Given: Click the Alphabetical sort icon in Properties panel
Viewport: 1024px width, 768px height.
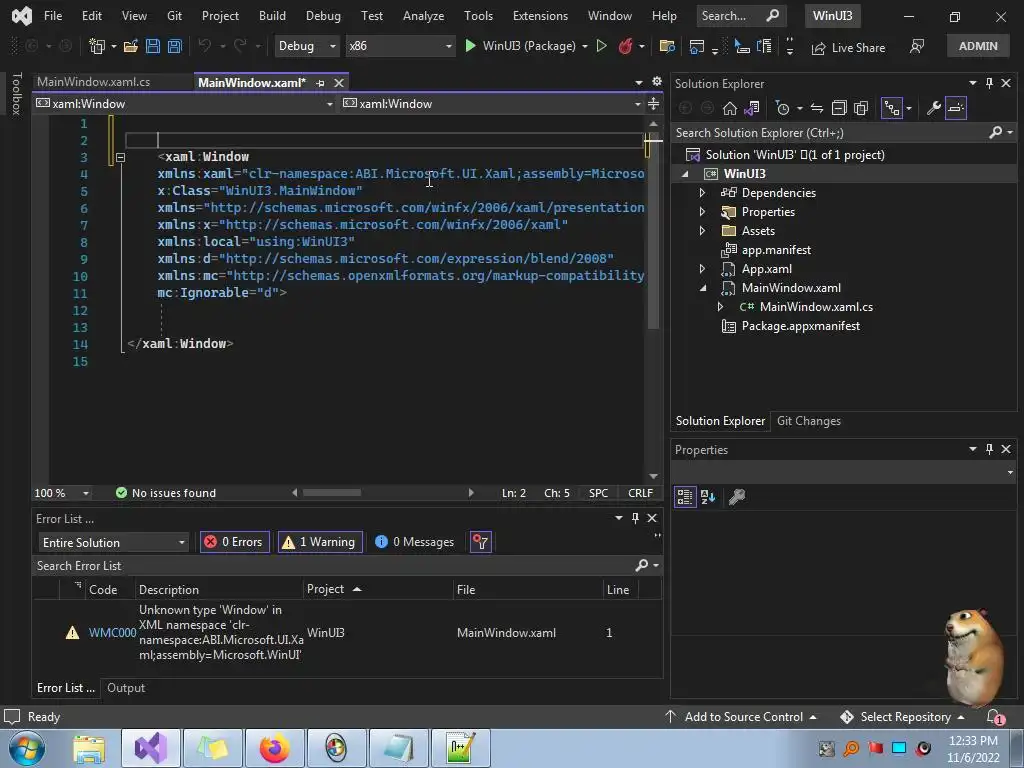Looking at the screenshot, I should coord(708,497).
